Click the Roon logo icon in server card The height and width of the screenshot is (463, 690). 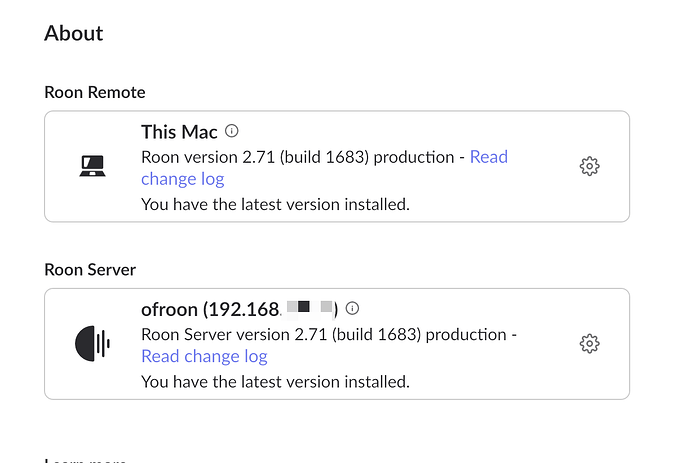point(92,343)
